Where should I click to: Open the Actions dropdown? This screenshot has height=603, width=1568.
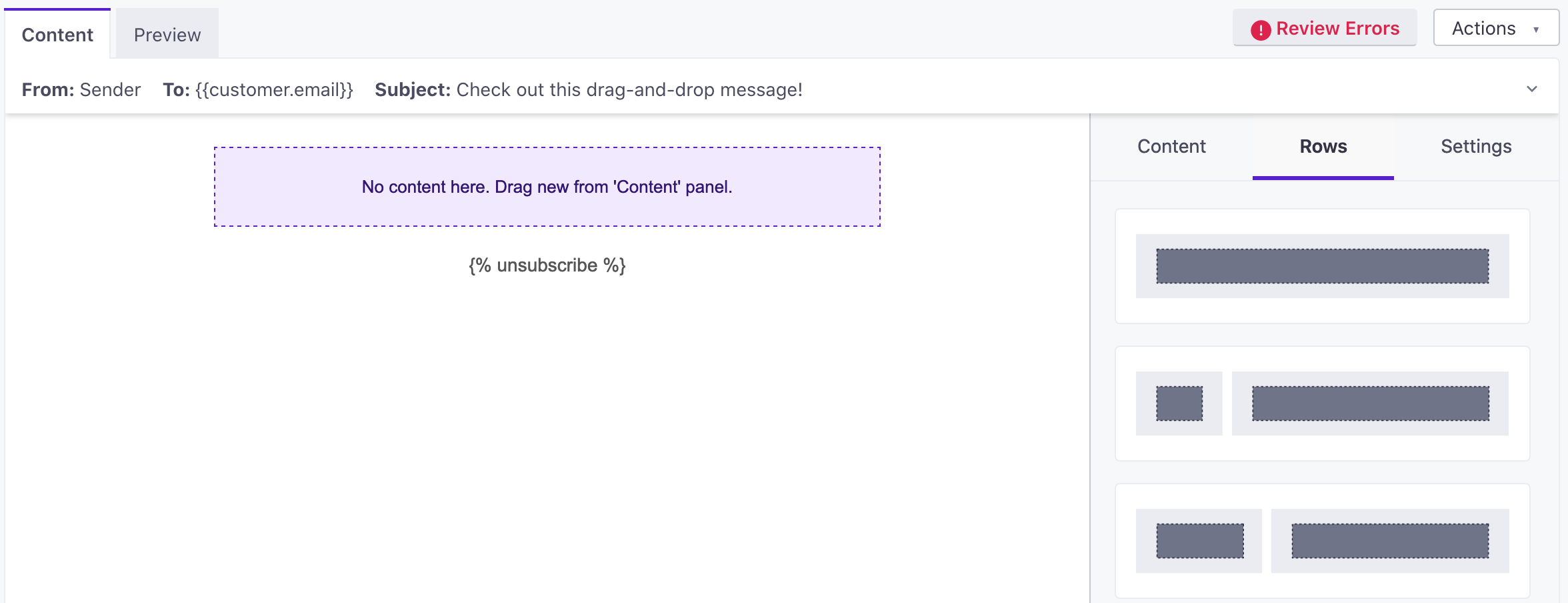[x=1495, y=28]
